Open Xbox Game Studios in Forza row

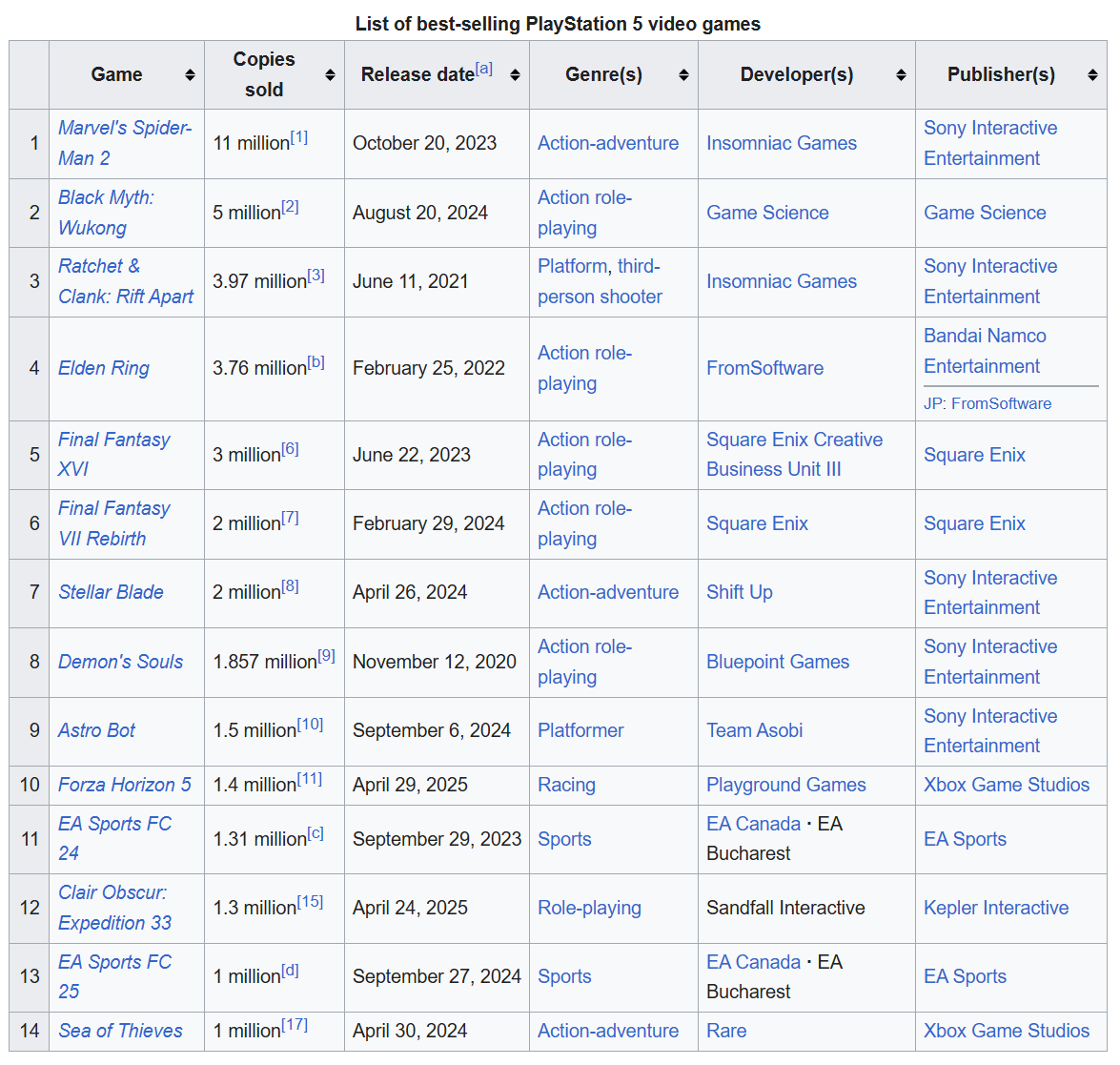point(1007,785)
